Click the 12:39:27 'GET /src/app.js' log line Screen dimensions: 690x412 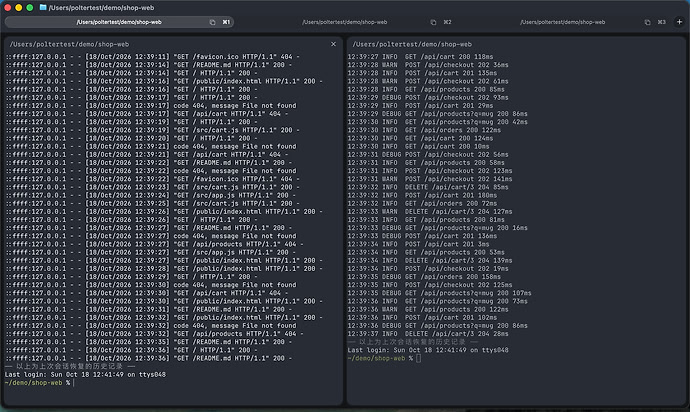[150, 252]
